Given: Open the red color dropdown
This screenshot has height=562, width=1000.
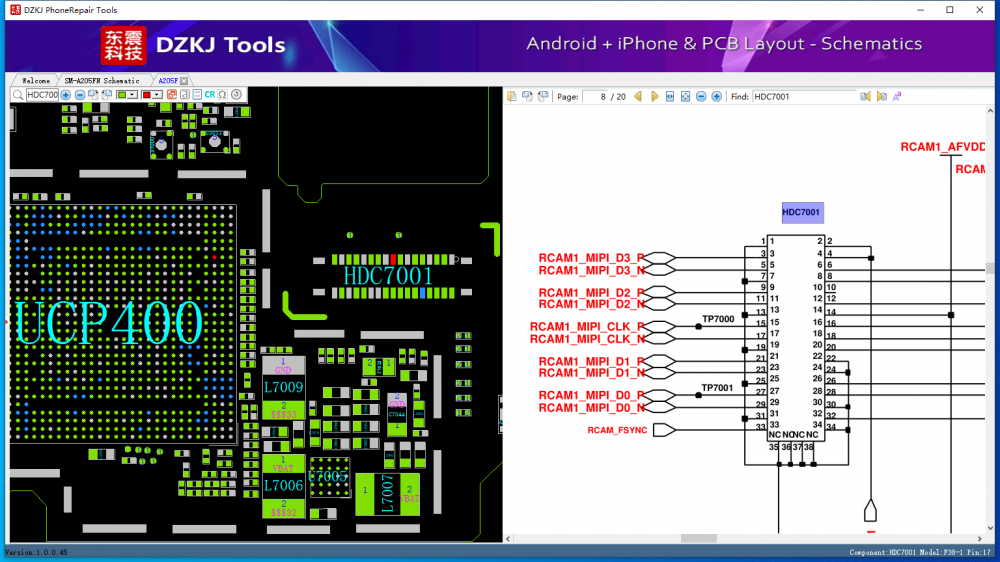Looking at the screenshot, I should [157, 95].
